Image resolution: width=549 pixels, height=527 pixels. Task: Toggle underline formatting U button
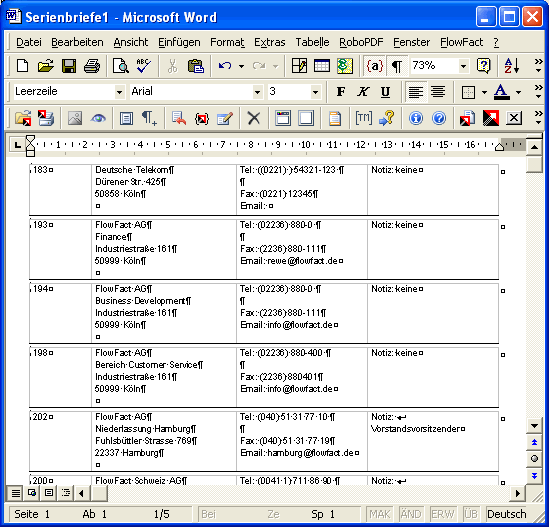pos(385,92)
